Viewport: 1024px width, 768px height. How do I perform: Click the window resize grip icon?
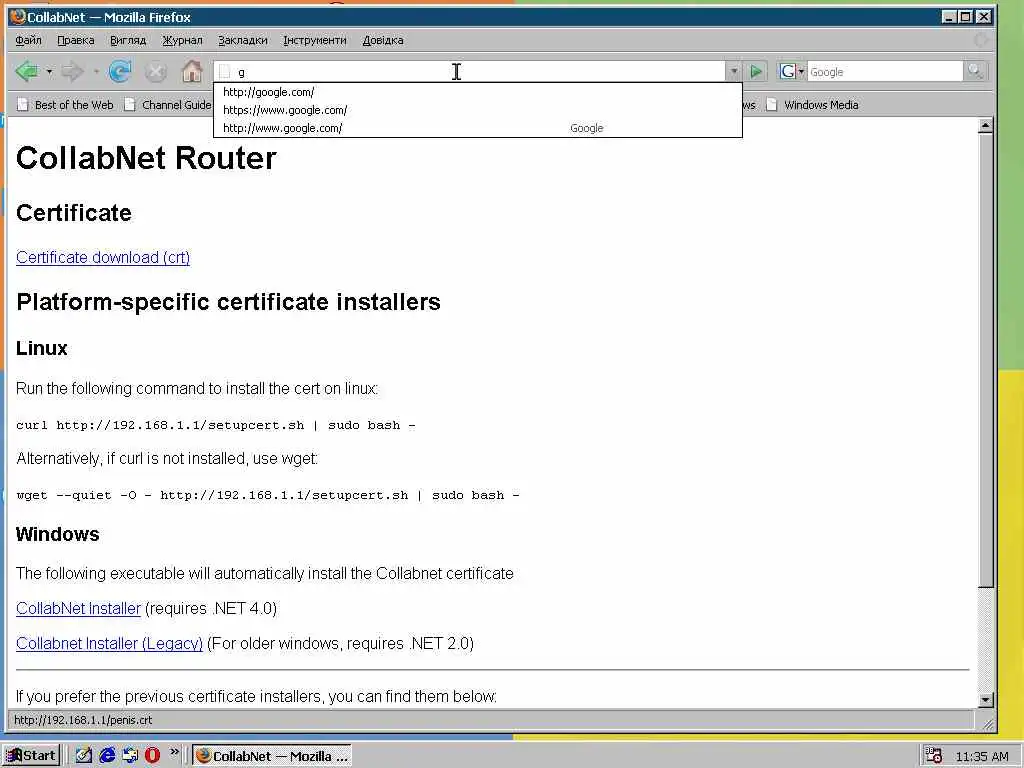pos(988,723)
